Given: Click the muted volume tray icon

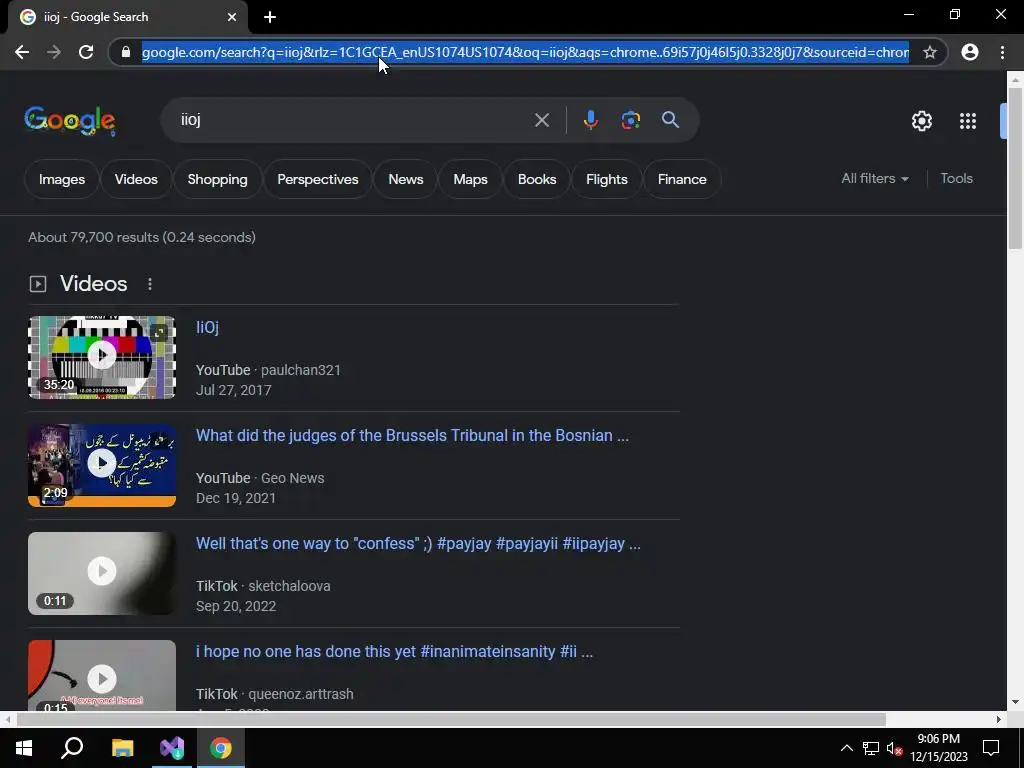Looking at the screenshot, I should 894,748.
